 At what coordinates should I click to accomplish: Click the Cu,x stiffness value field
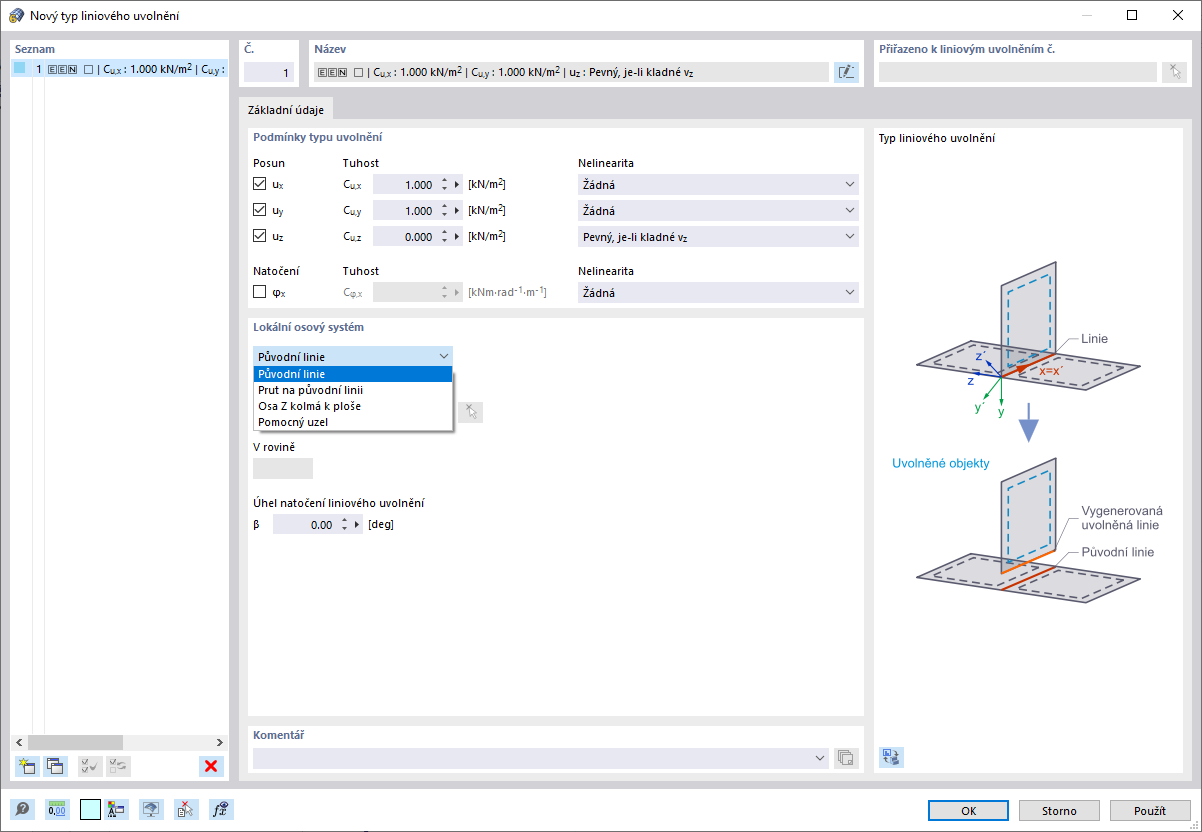pyautogui.click(x=405, y=185)
